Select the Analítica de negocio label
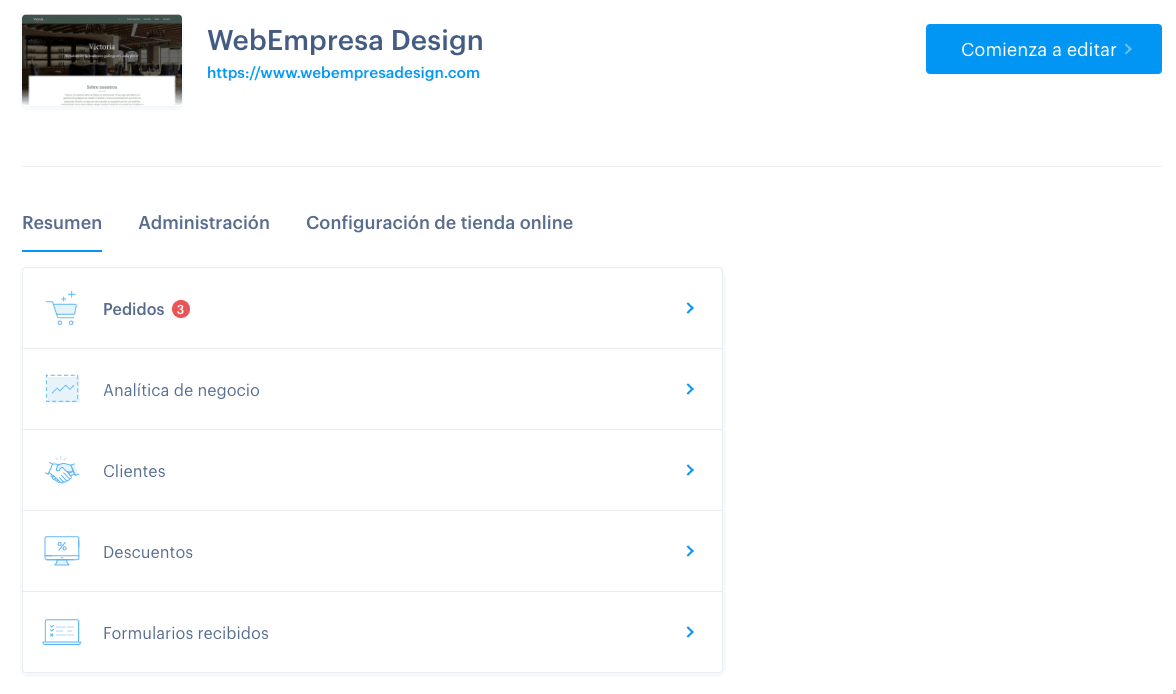 point(182,390)
